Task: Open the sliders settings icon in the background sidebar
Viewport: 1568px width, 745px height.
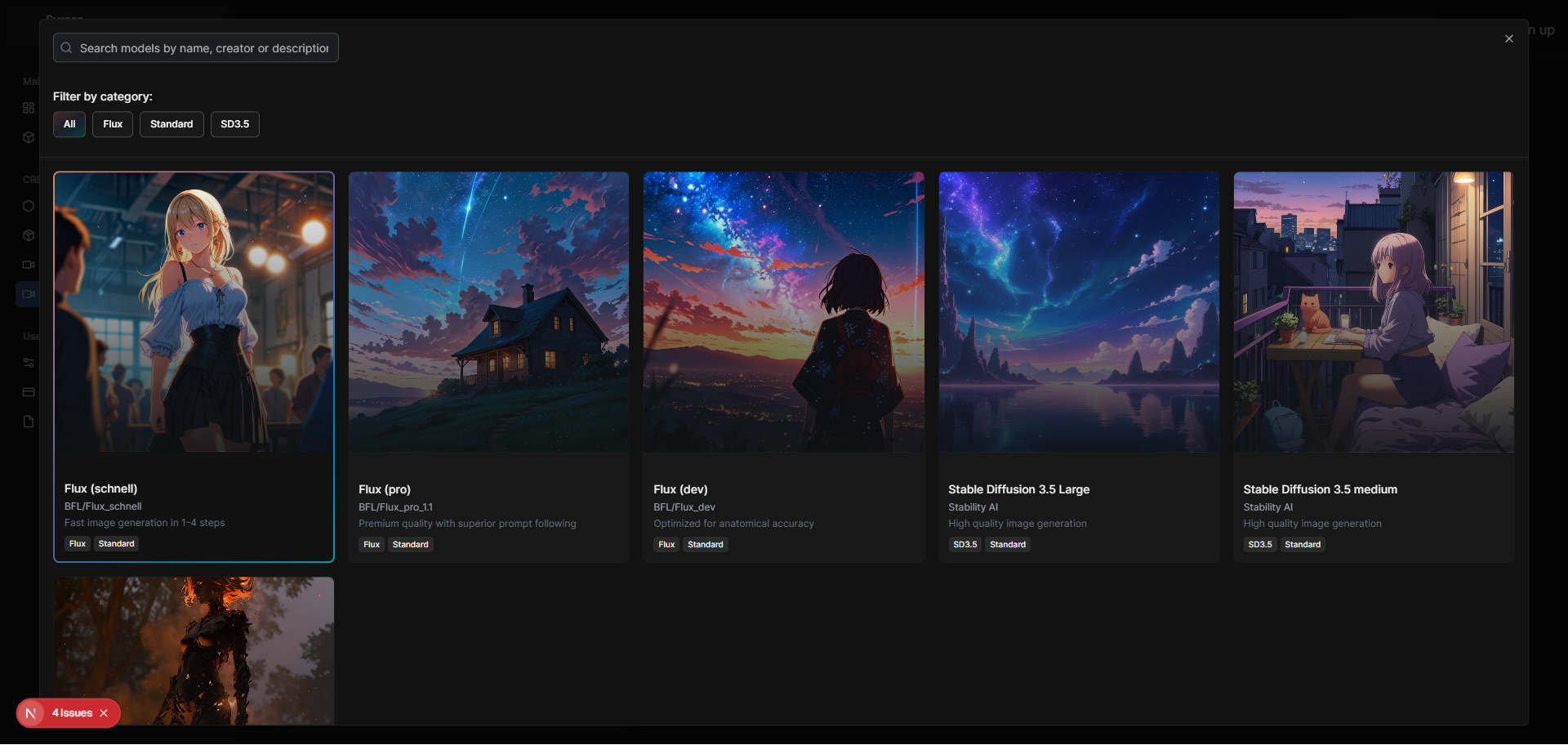Action: coord(29,363)
